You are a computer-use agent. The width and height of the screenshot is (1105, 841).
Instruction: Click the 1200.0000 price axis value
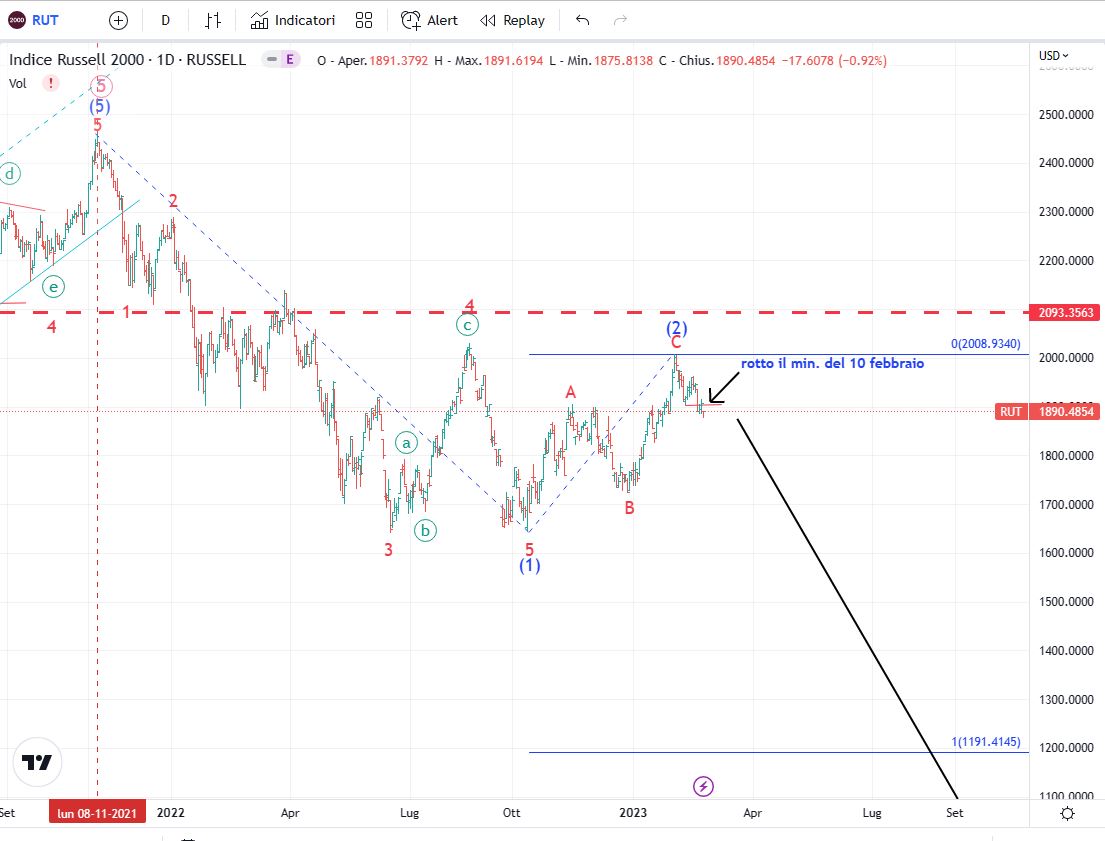tap(1066, 748)
